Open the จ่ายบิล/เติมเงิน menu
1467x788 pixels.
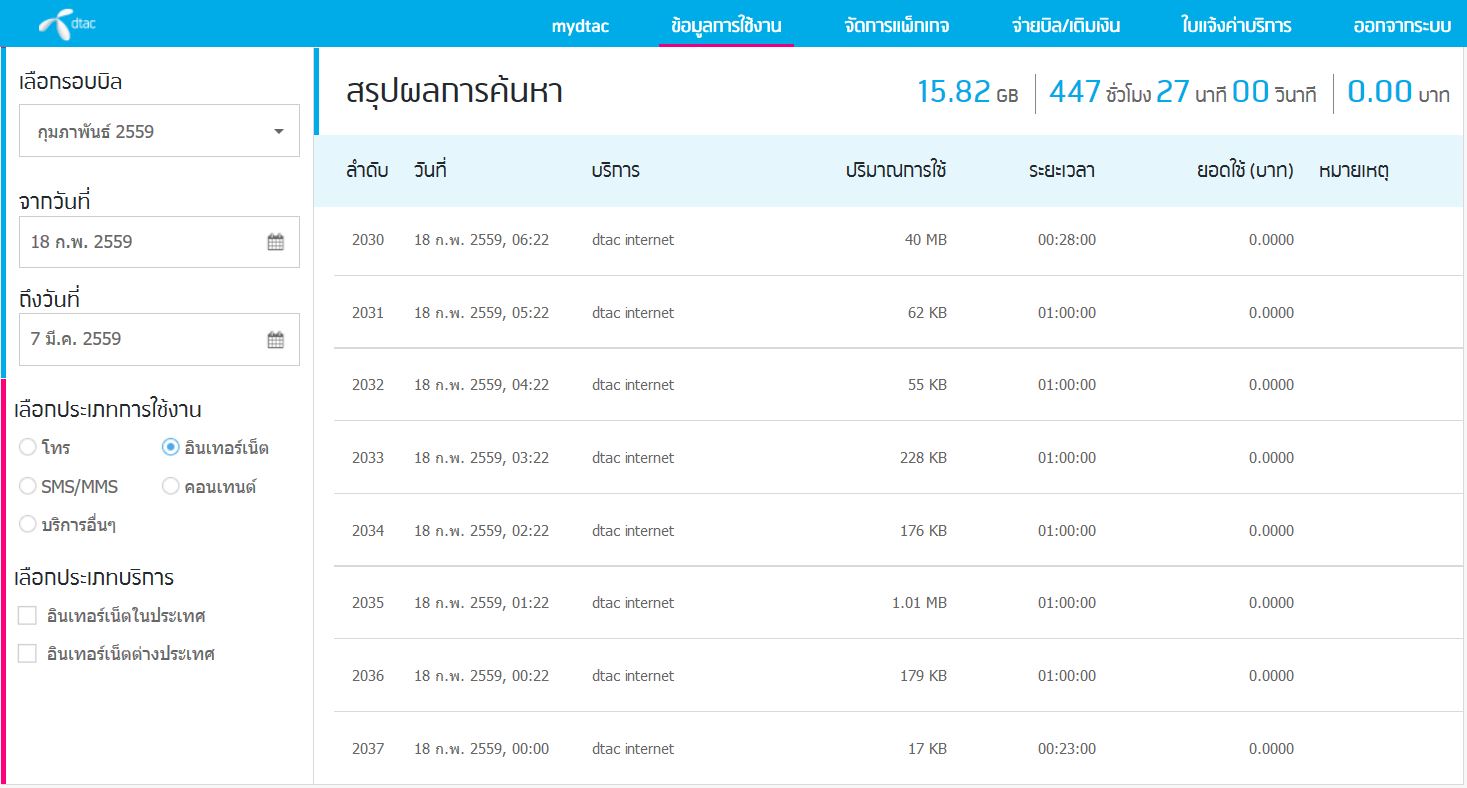click(1066, 26)
